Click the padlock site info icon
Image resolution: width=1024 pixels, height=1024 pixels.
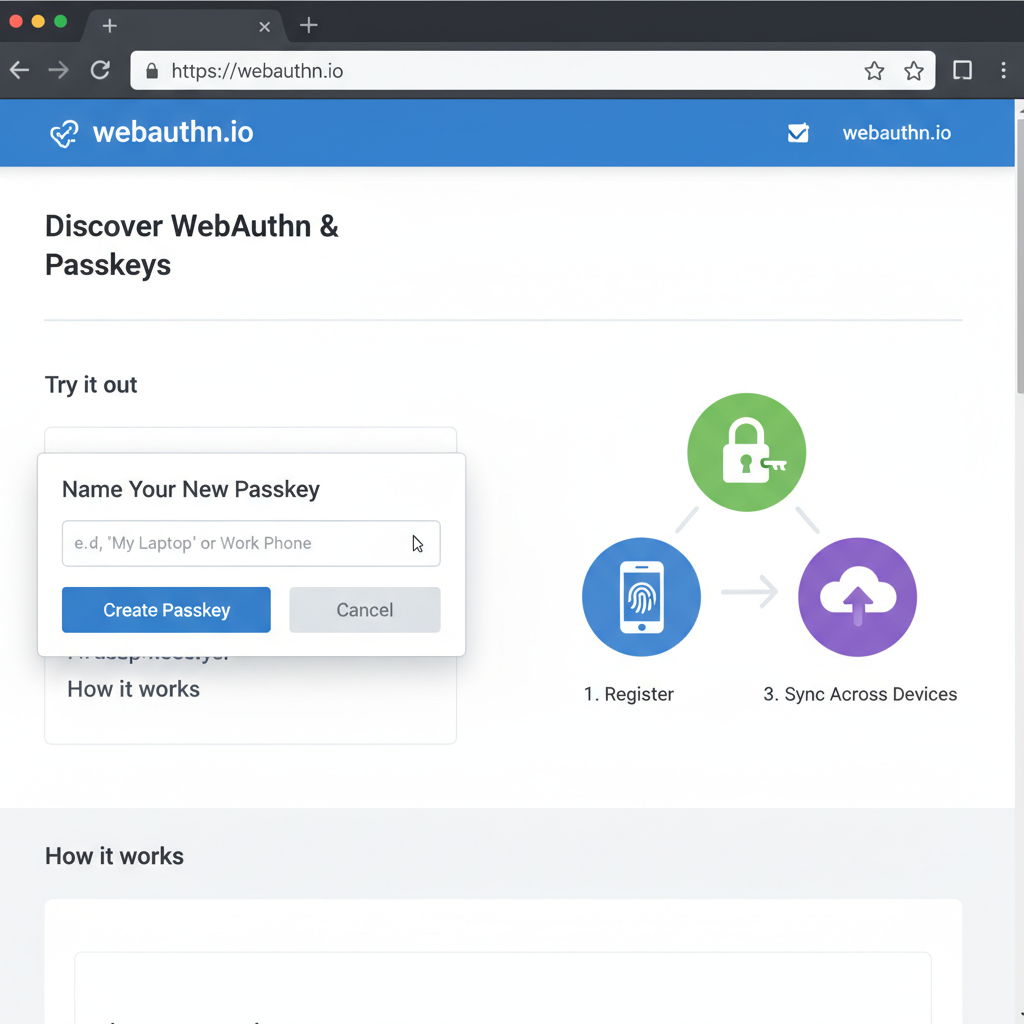click(152, 71)
